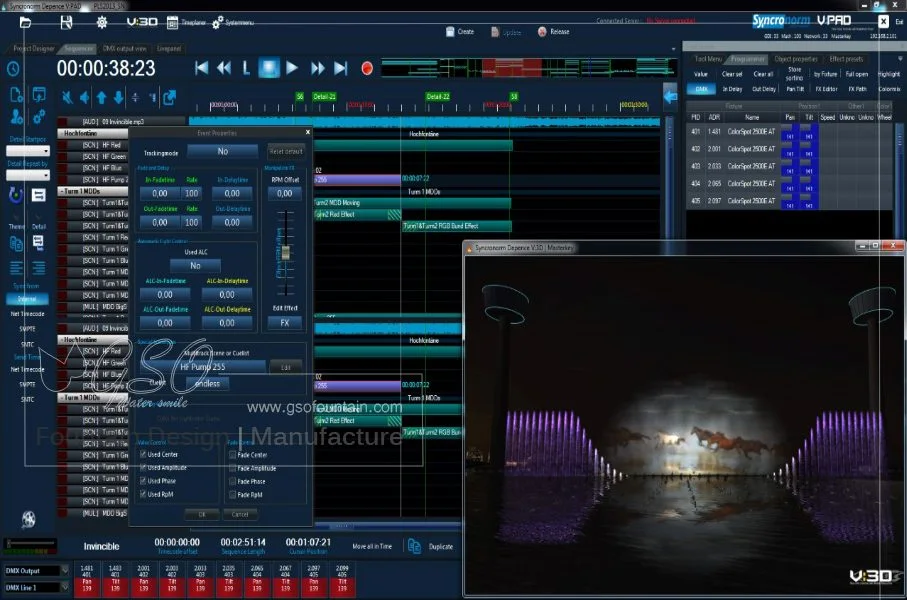This screenshot has width=907, height=600.
Task: Stop the sequence playback
Action: [269, 68]
